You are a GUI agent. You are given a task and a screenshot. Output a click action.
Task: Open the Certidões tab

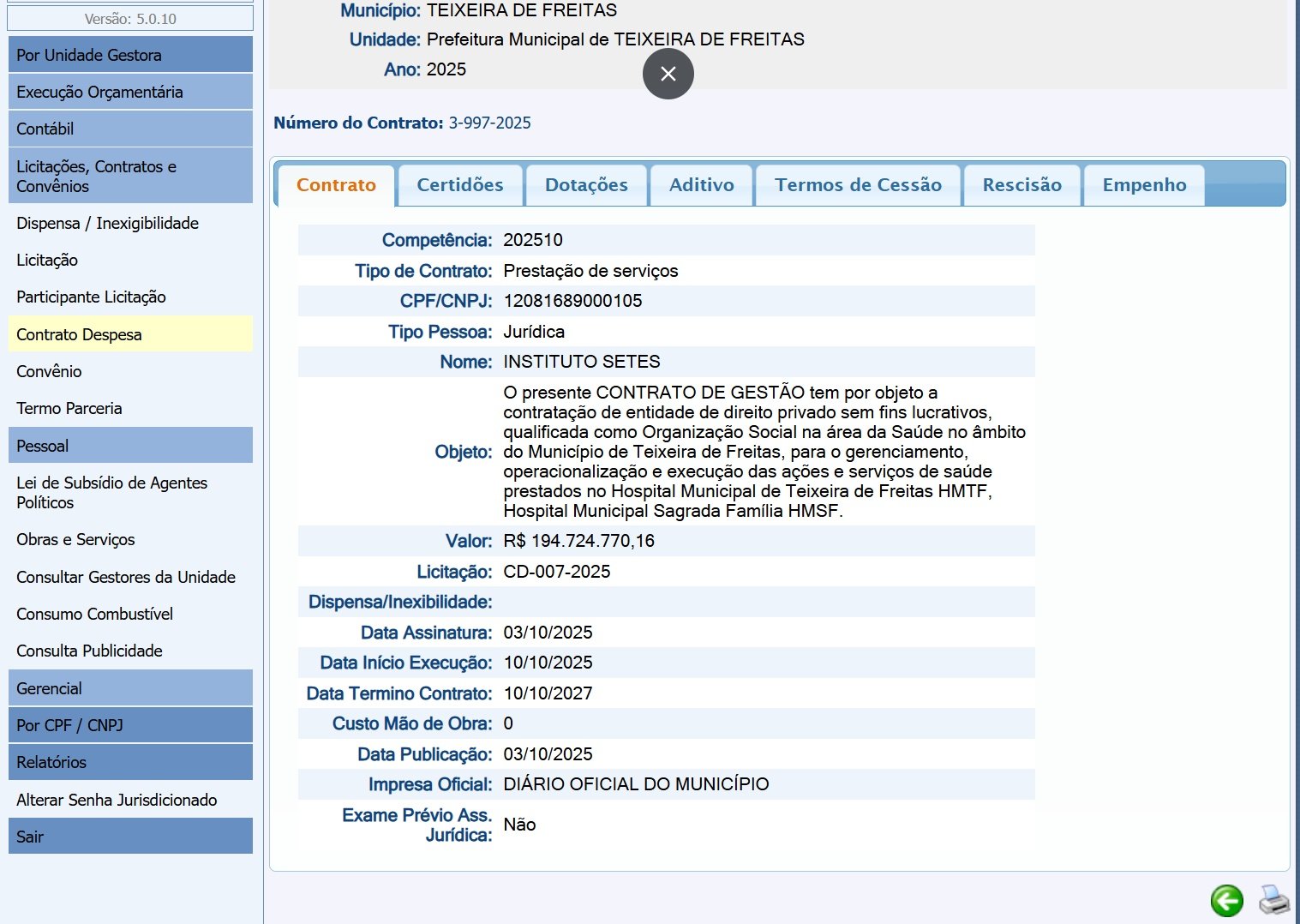coord(460,185)
